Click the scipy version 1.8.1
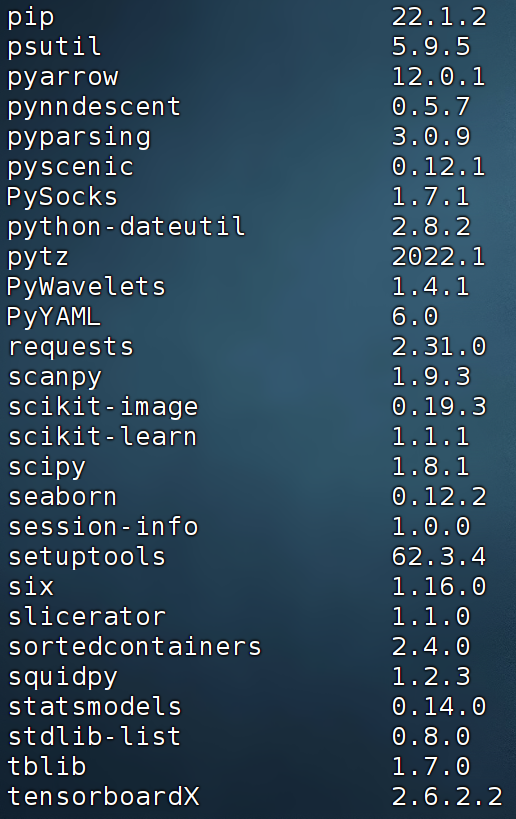Image resolution: width=516 pixels, height=819 pixels. click(431, 466)
